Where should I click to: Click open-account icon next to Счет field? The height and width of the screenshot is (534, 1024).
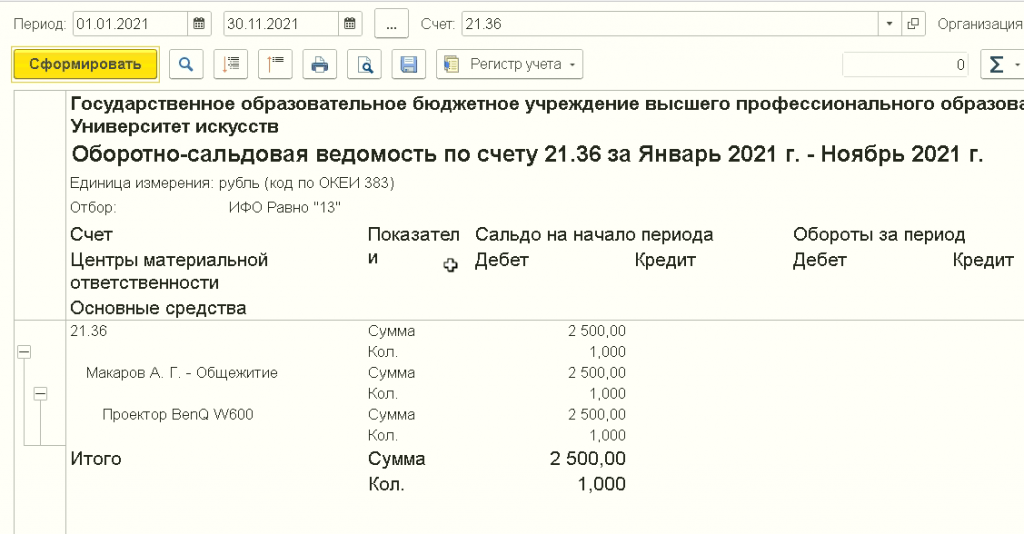click(912, 23)
